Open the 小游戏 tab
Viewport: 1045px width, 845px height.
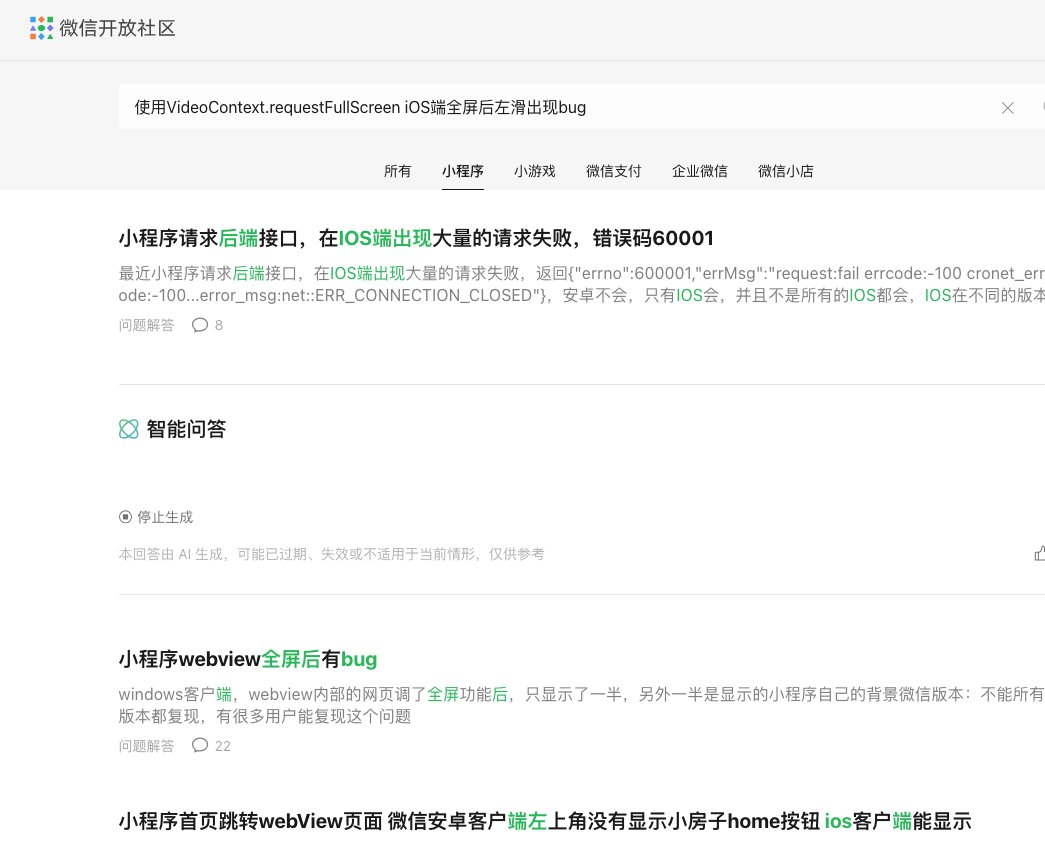click(534, 171)
